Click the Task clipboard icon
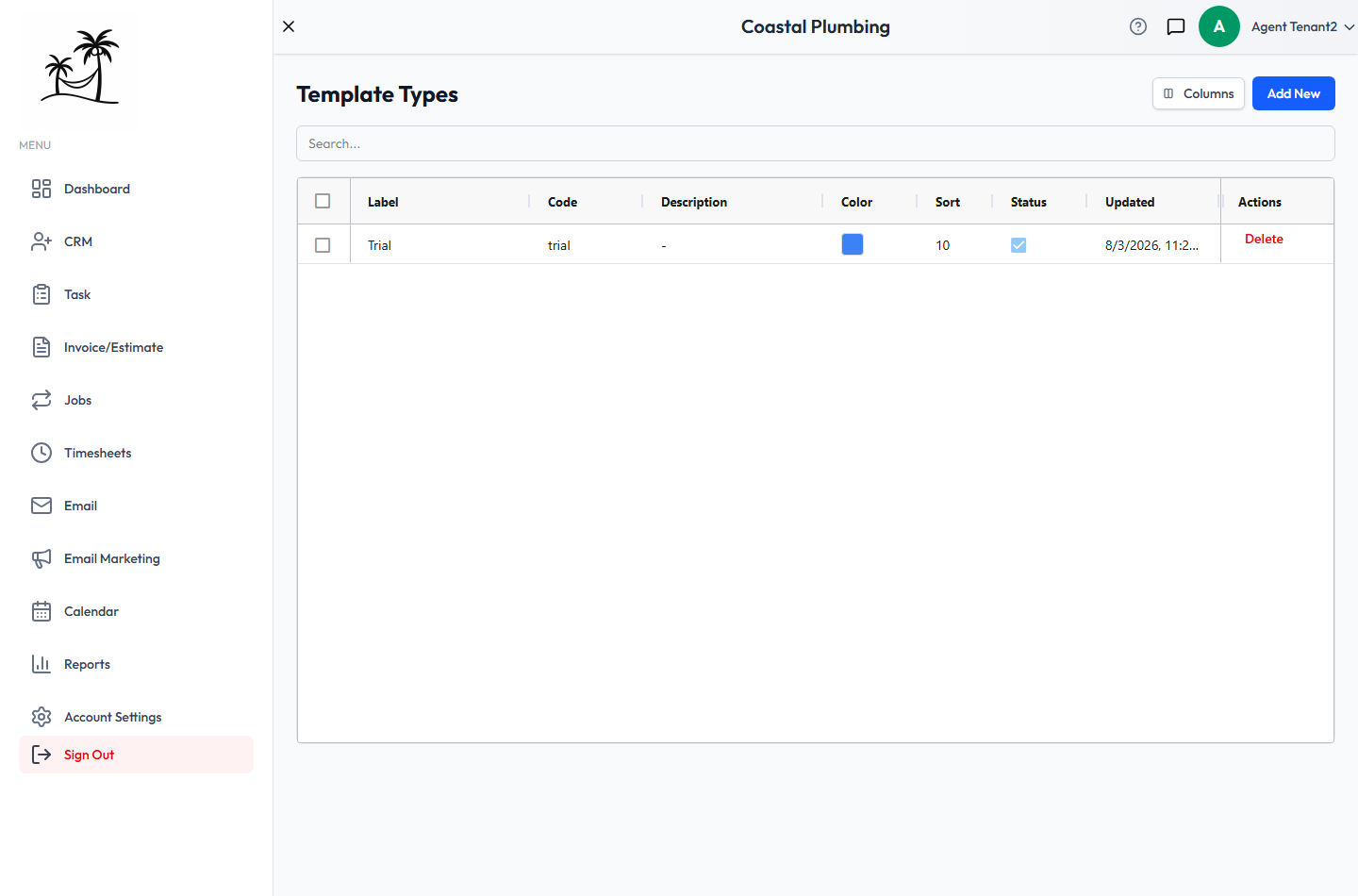 [41, 294]
